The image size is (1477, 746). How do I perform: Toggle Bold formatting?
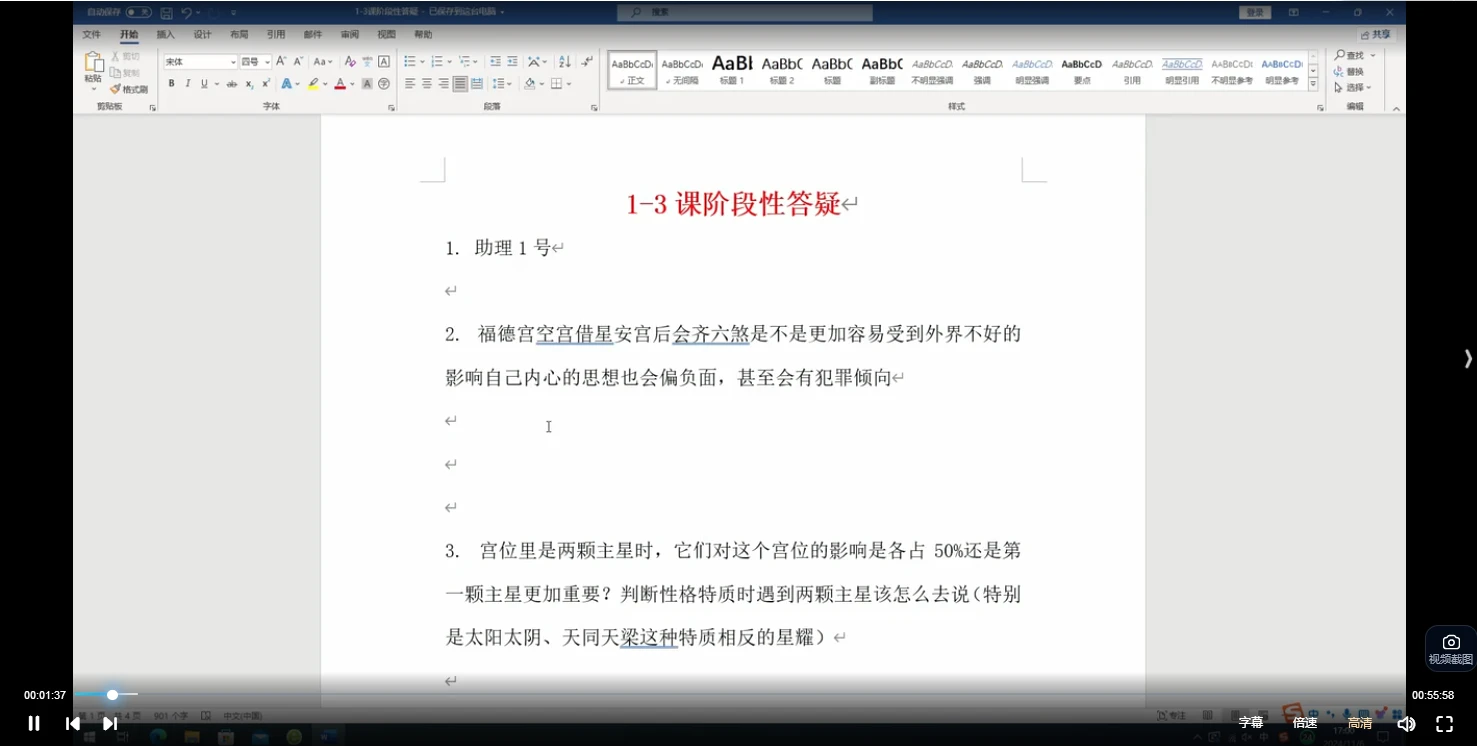[171, 84]
